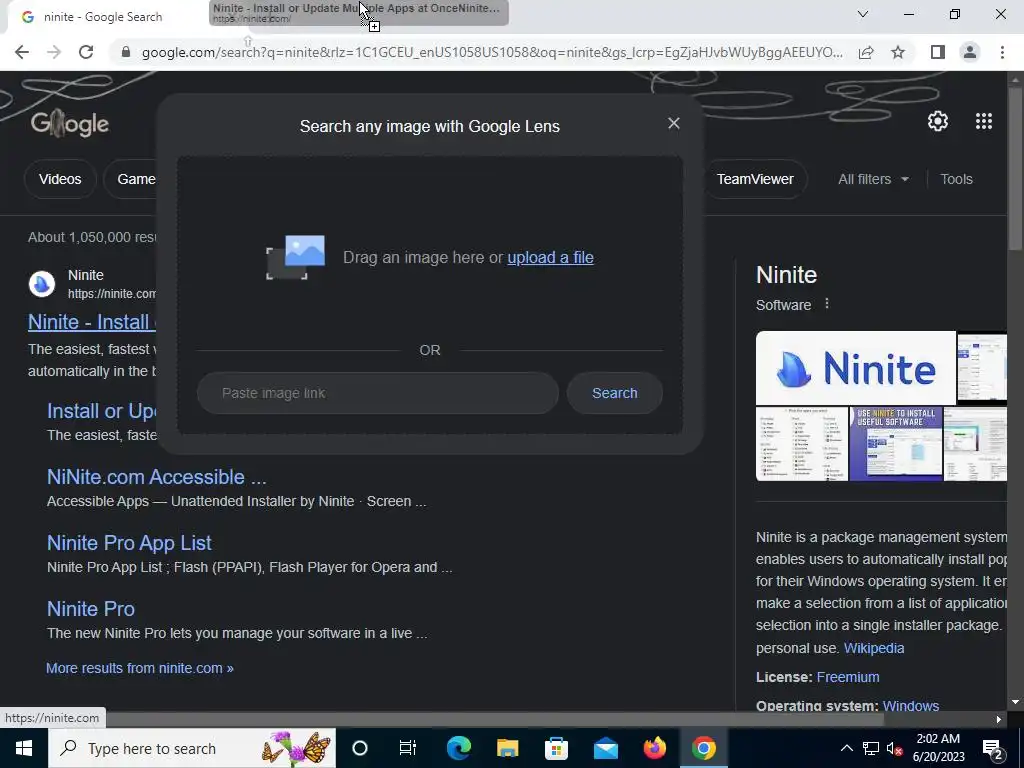Open the Windows Start menu
The height and width of the screenshot is (768, 1024).
(24, 748)
